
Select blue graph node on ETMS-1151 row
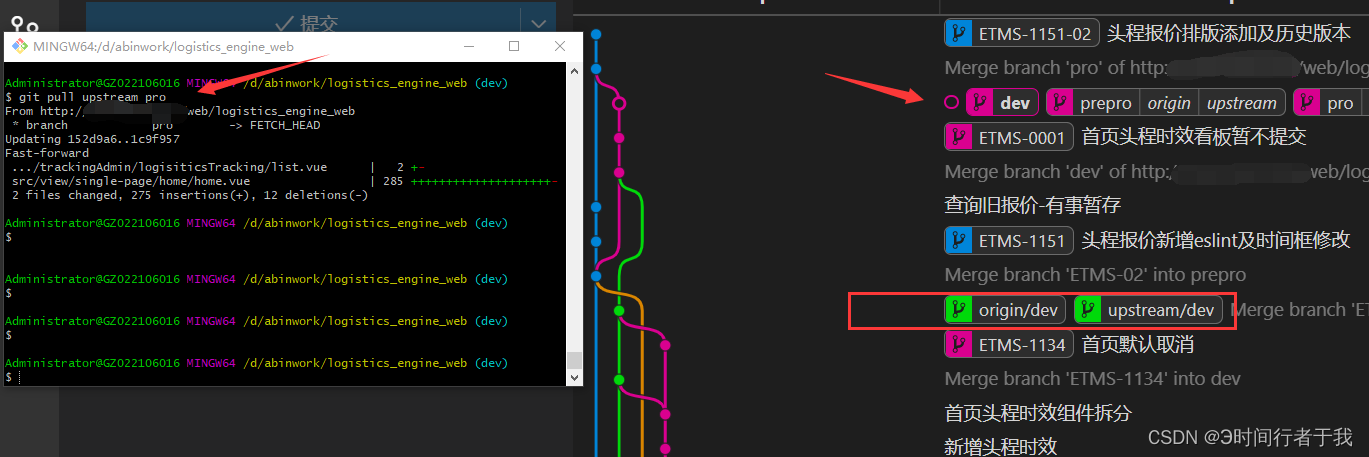[x=596, y=241]
